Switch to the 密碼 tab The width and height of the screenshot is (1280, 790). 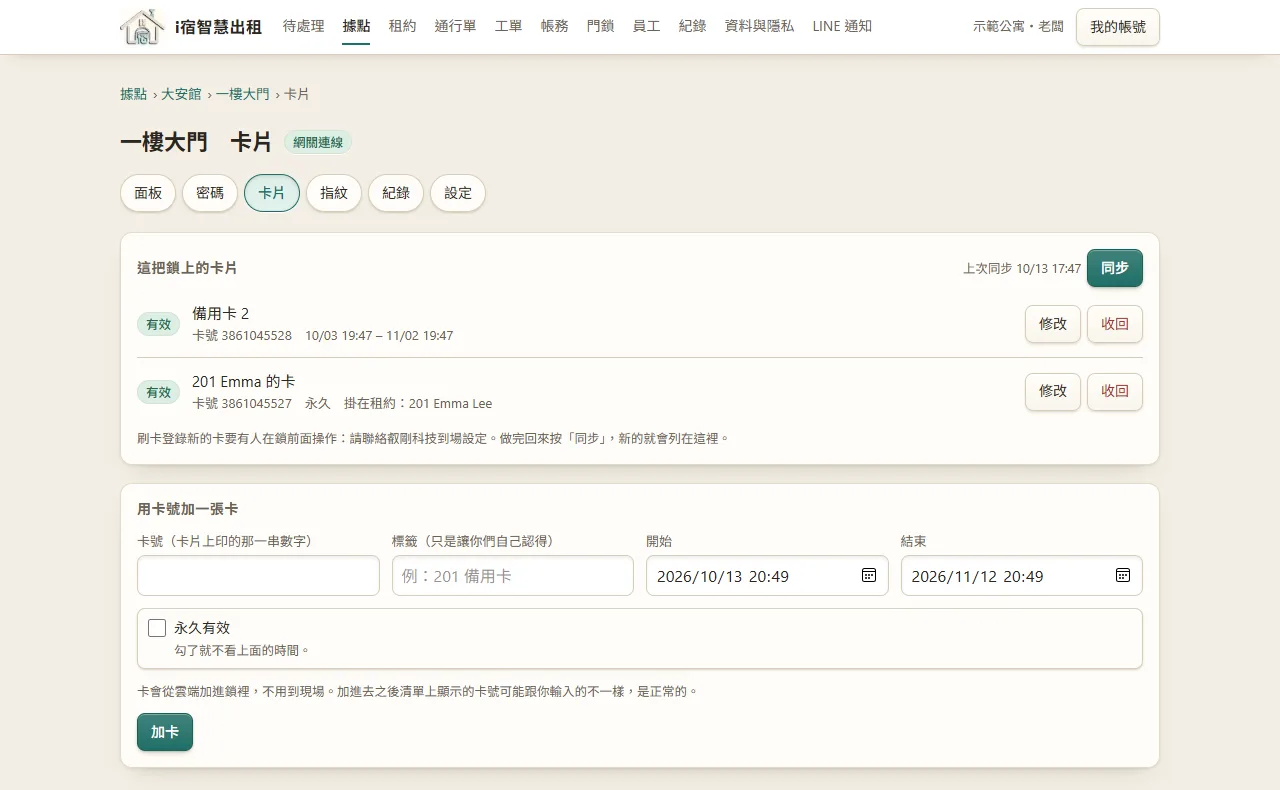click(210, 193)
